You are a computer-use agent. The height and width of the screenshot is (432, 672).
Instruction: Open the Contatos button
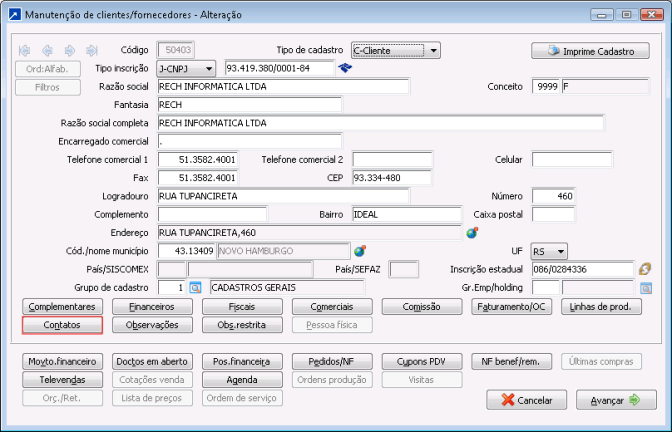62,325
